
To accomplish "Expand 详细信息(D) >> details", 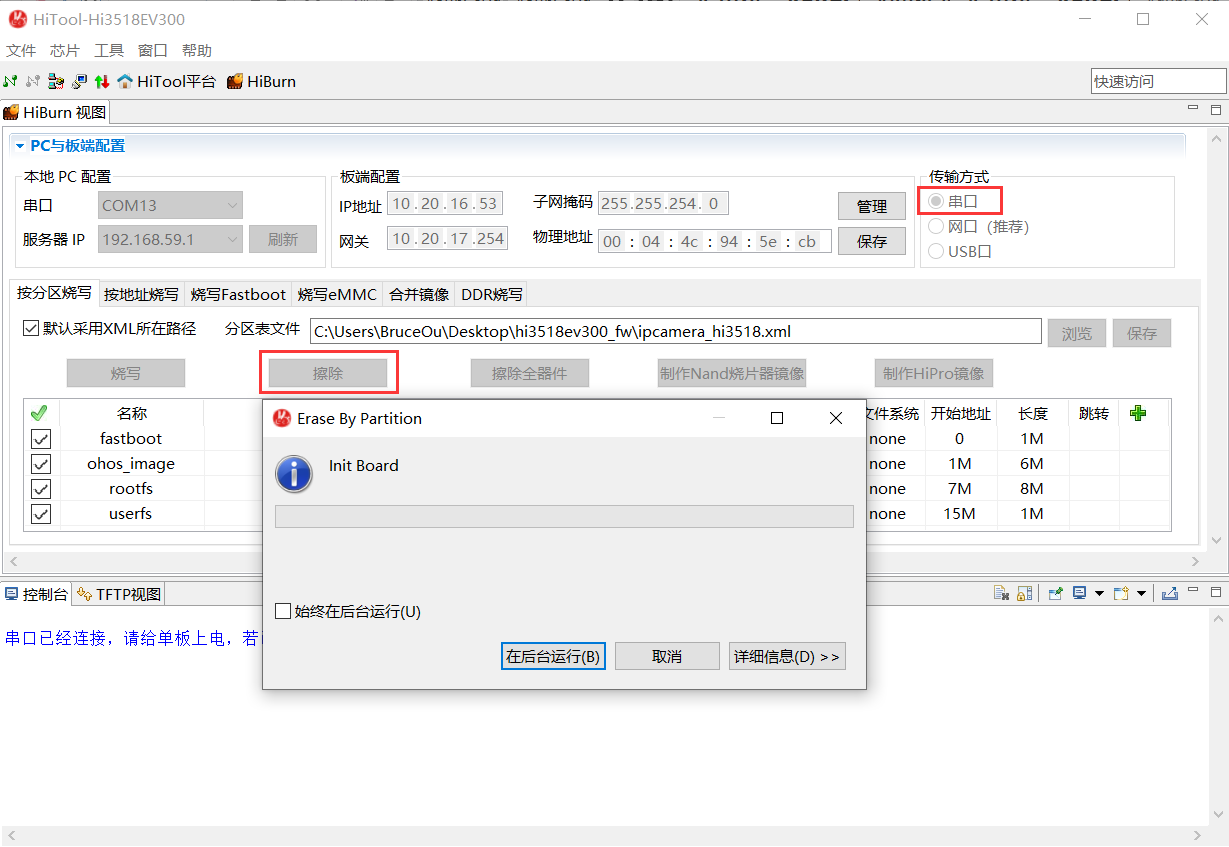I will [787, 656].
